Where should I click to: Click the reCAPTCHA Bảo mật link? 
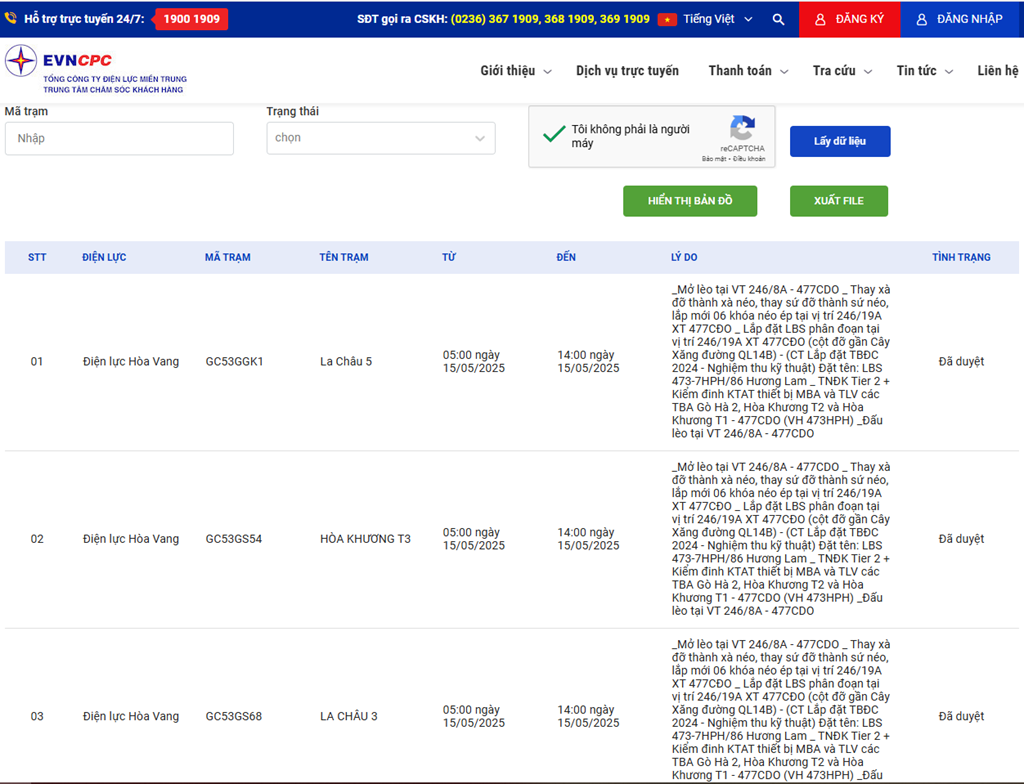coord(714,159)
